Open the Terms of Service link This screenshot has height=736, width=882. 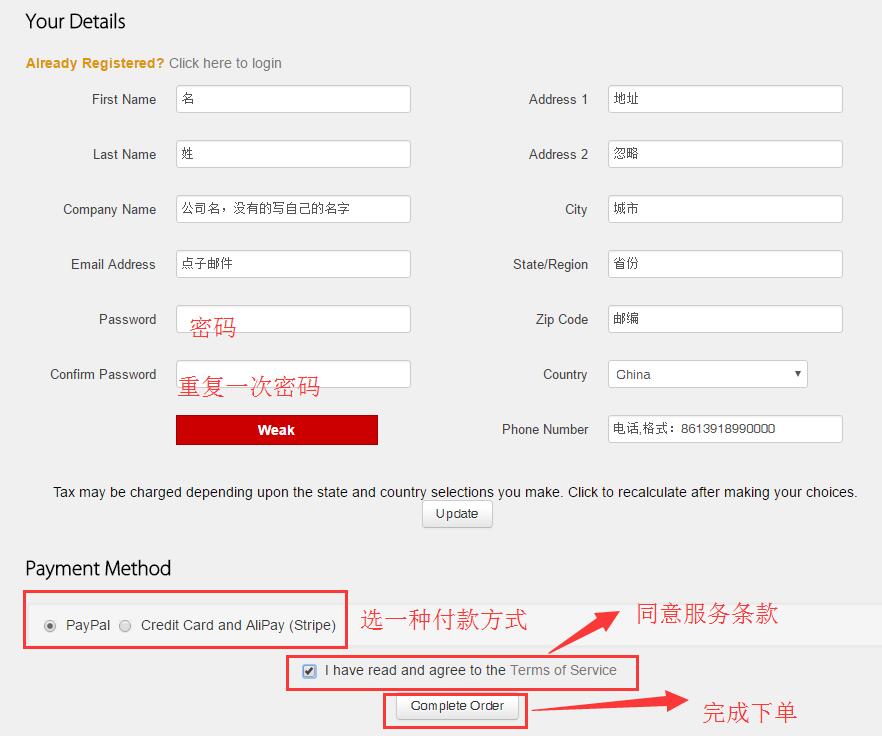[x=563, y=670]
